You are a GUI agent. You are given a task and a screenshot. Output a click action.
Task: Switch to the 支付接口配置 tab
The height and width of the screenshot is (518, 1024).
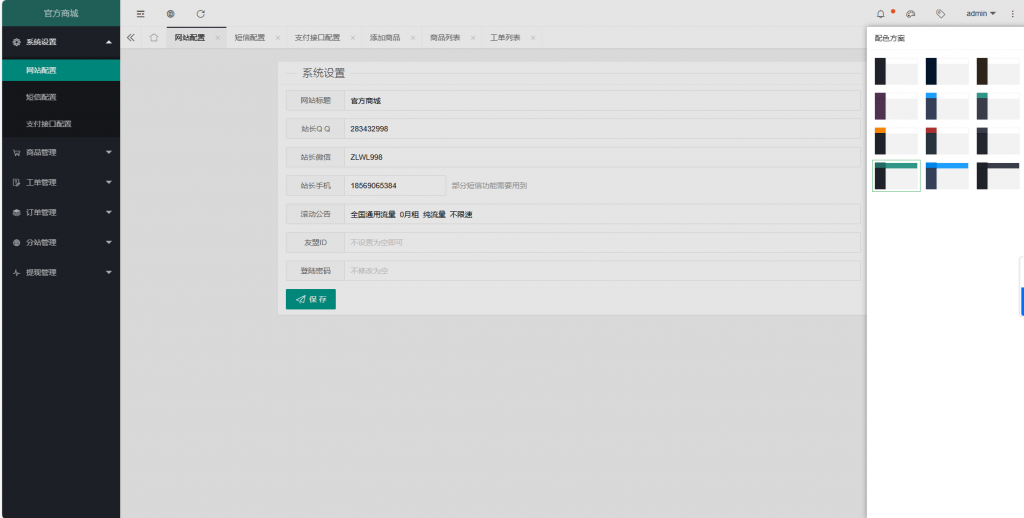click(x=317, y=38)
